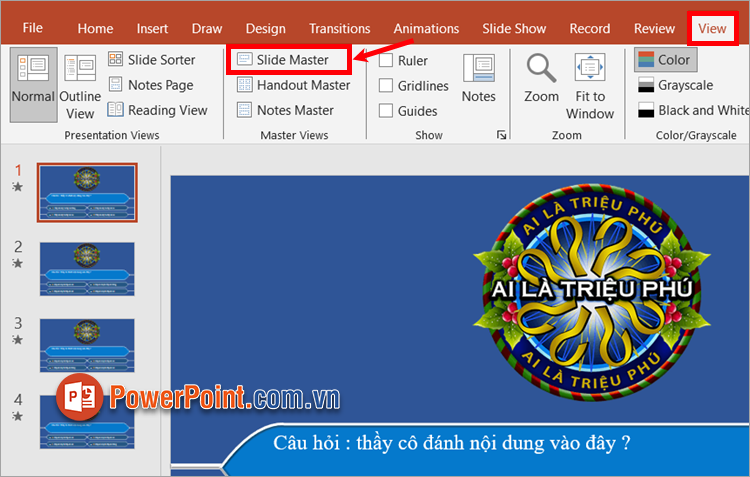Open the Home tab
The width and height of the screenshot is (750, 477).
(95, 29)
